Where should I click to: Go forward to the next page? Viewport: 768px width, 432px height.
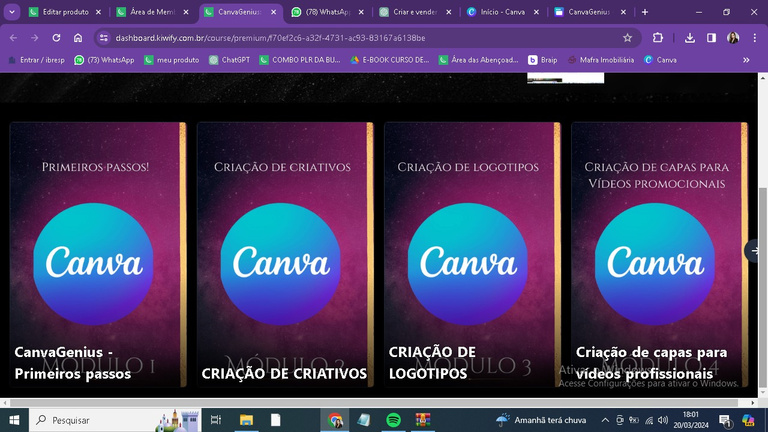(34, 38)
